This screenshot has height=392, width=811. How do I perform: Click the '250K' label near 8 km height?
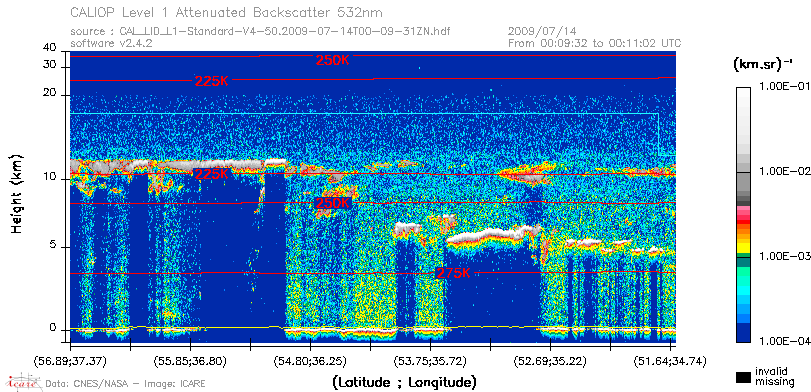click(x=333, y=203)
